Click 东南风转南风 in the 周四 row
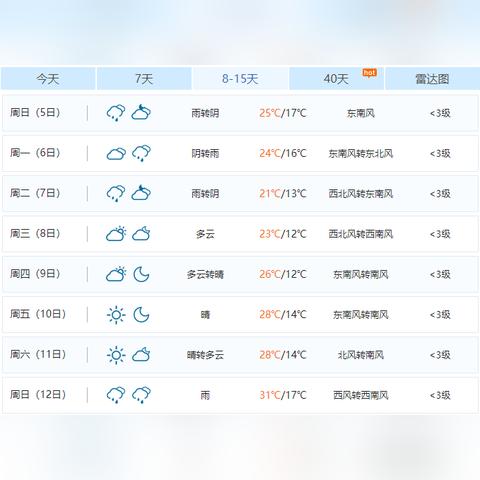 (x=361, y=275)
